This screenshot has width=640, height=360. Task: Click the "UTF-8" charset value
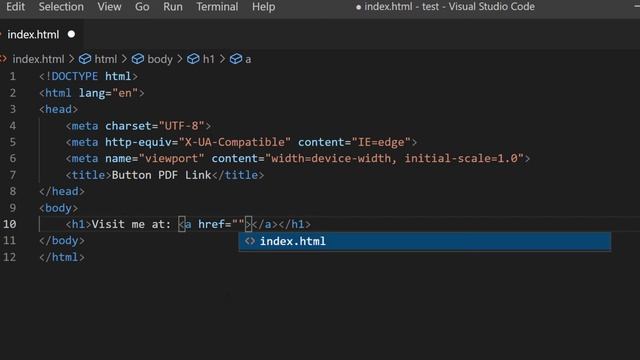[x=181, y=126]
